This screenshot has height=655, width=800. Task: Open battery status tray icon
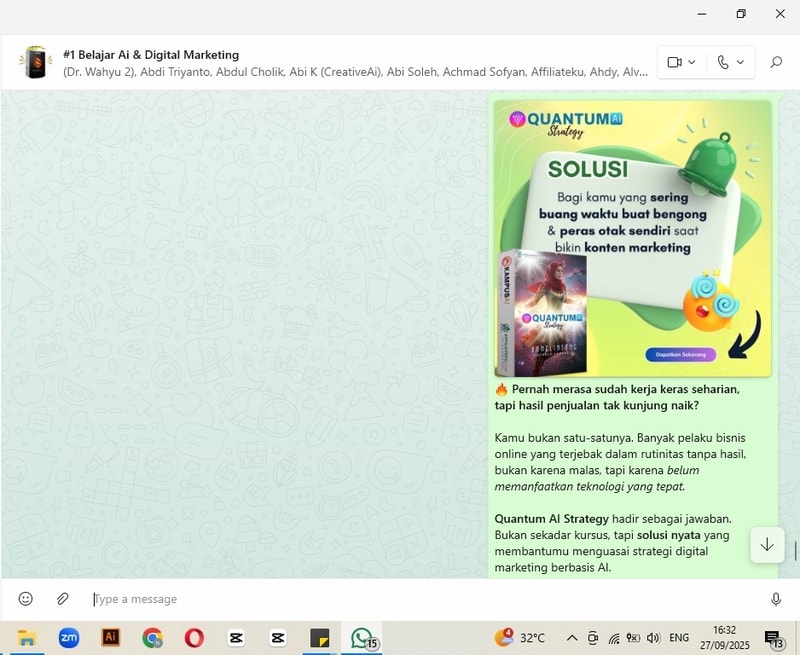[633, 638]
